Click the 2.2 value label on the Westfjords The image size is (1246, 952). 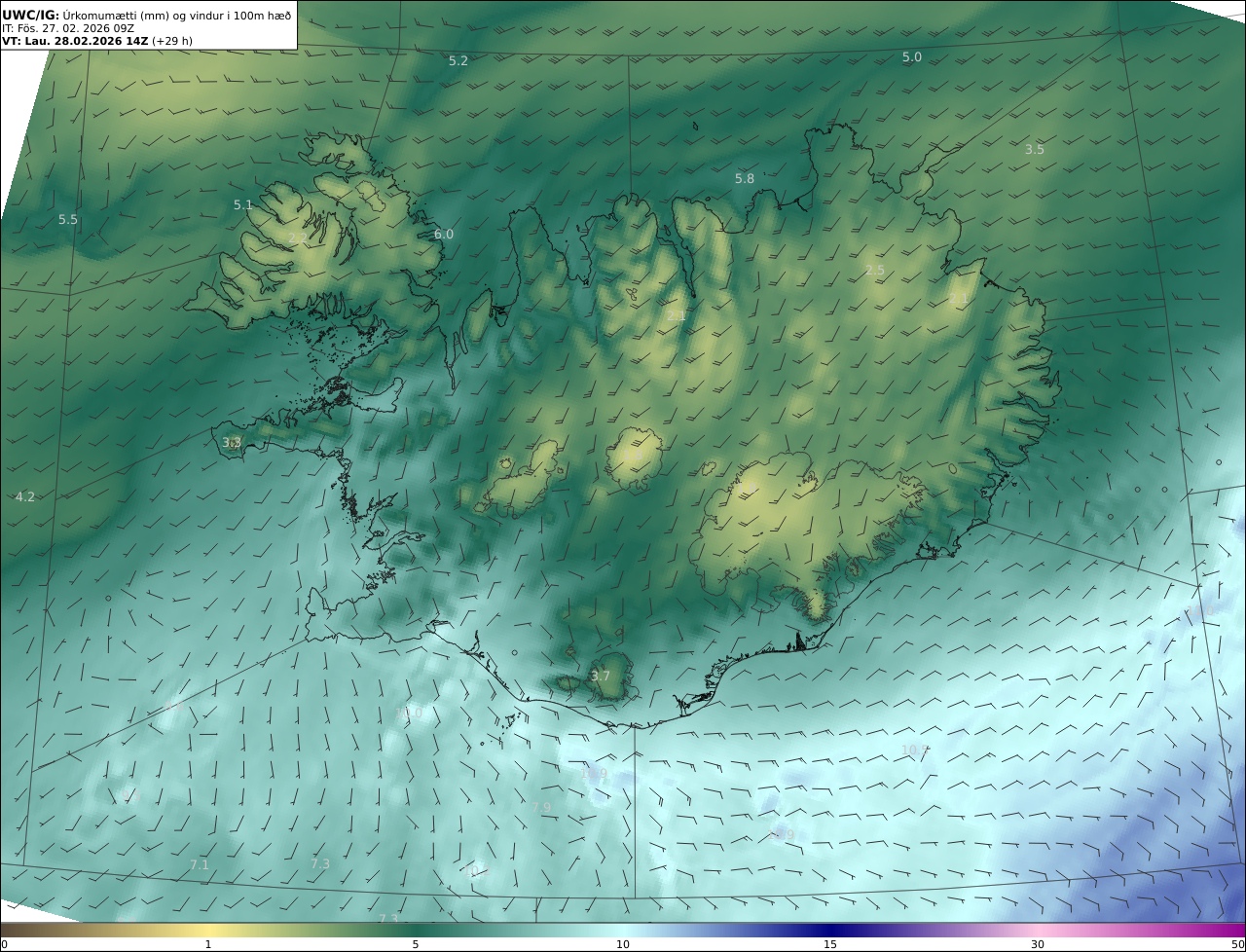click(297, 238)
